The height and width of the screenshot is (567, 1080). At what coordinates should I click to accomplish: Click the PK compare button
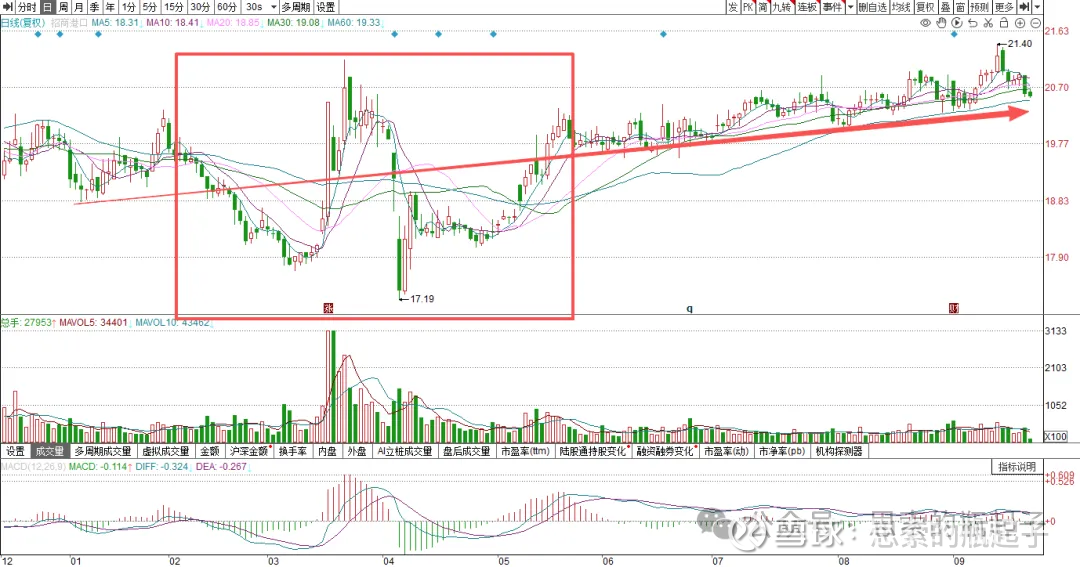(747, 7)
